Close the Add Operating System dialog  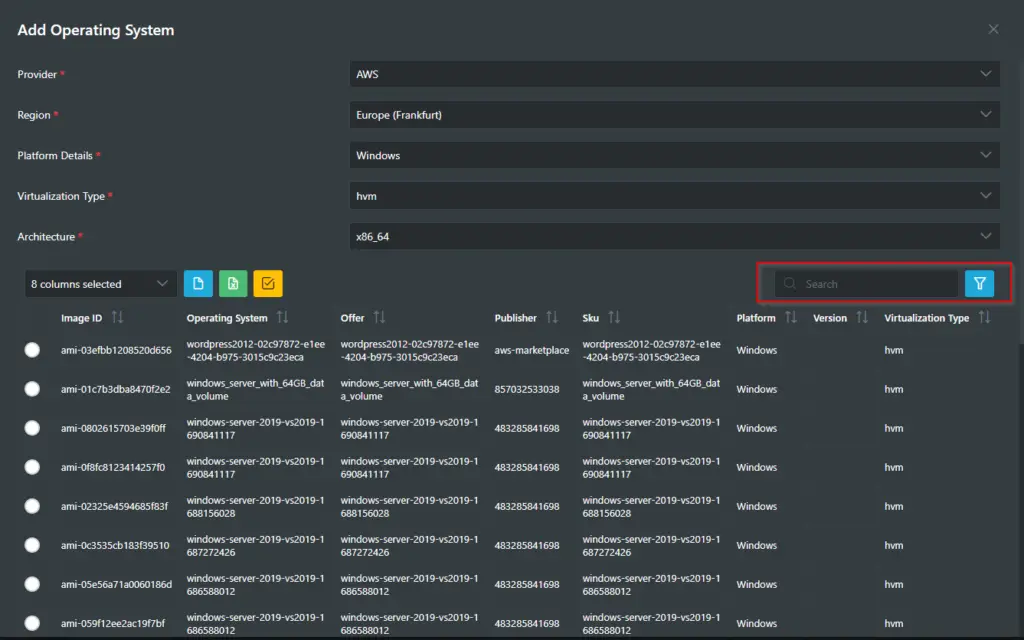pos(993,29)
